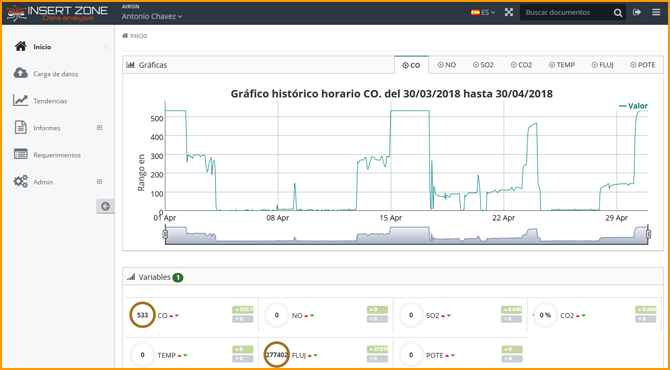Open the Antonio Chavez user dropdown
Viewport: 670px width, 370px height.
(x=152, y=16)
